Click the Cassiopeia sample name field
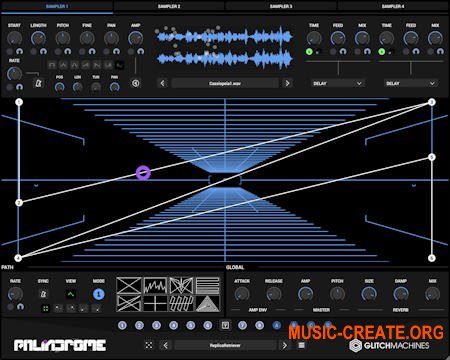The image size is (450, 360). click(x=225, y=83)
